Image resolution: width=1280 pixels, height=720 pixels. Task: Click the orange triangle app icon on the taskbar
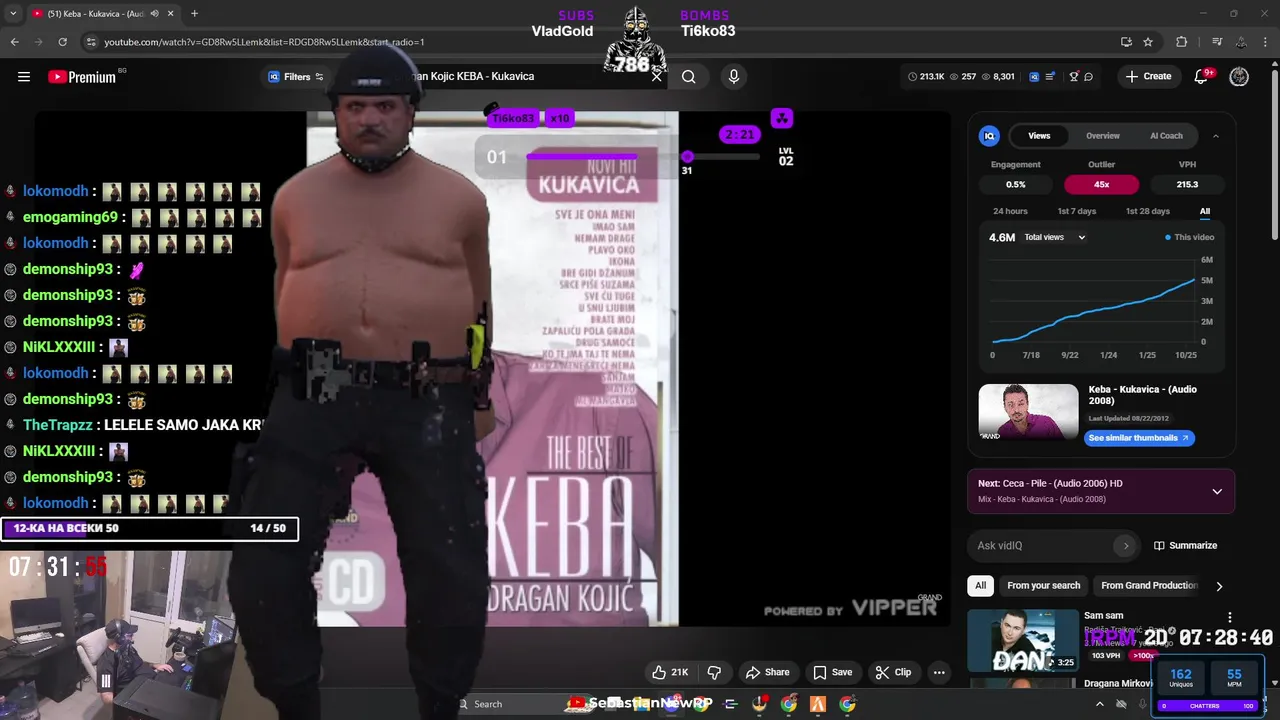click(818, 704)
